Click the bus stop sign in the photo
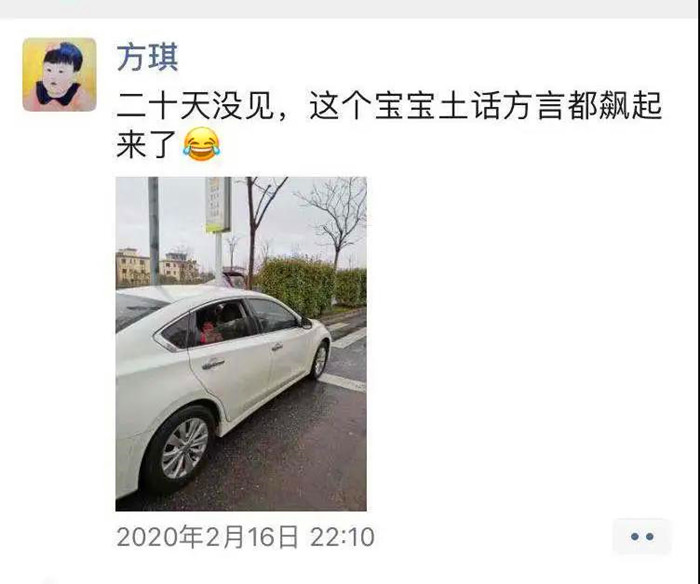The image size is (700, 584). [x=218, y=204]
